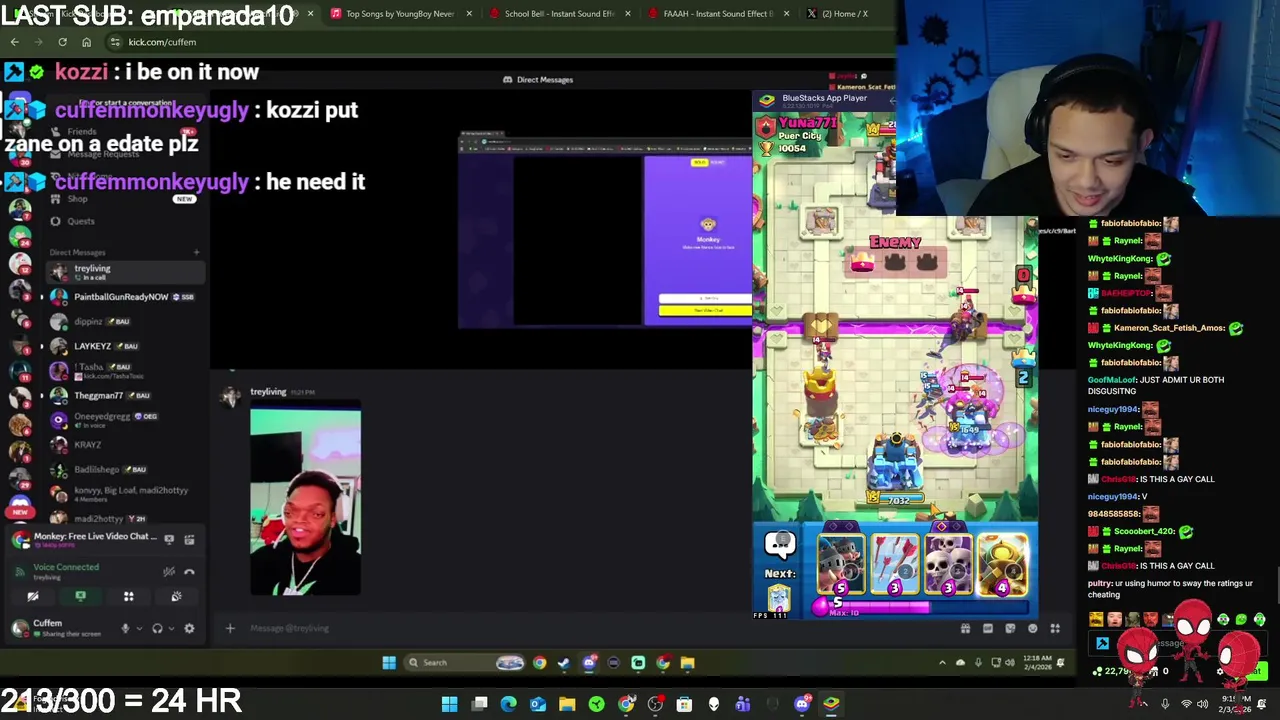Open the Theggman77 direct message
This screenshot has height=720, width=1280.
125,395
